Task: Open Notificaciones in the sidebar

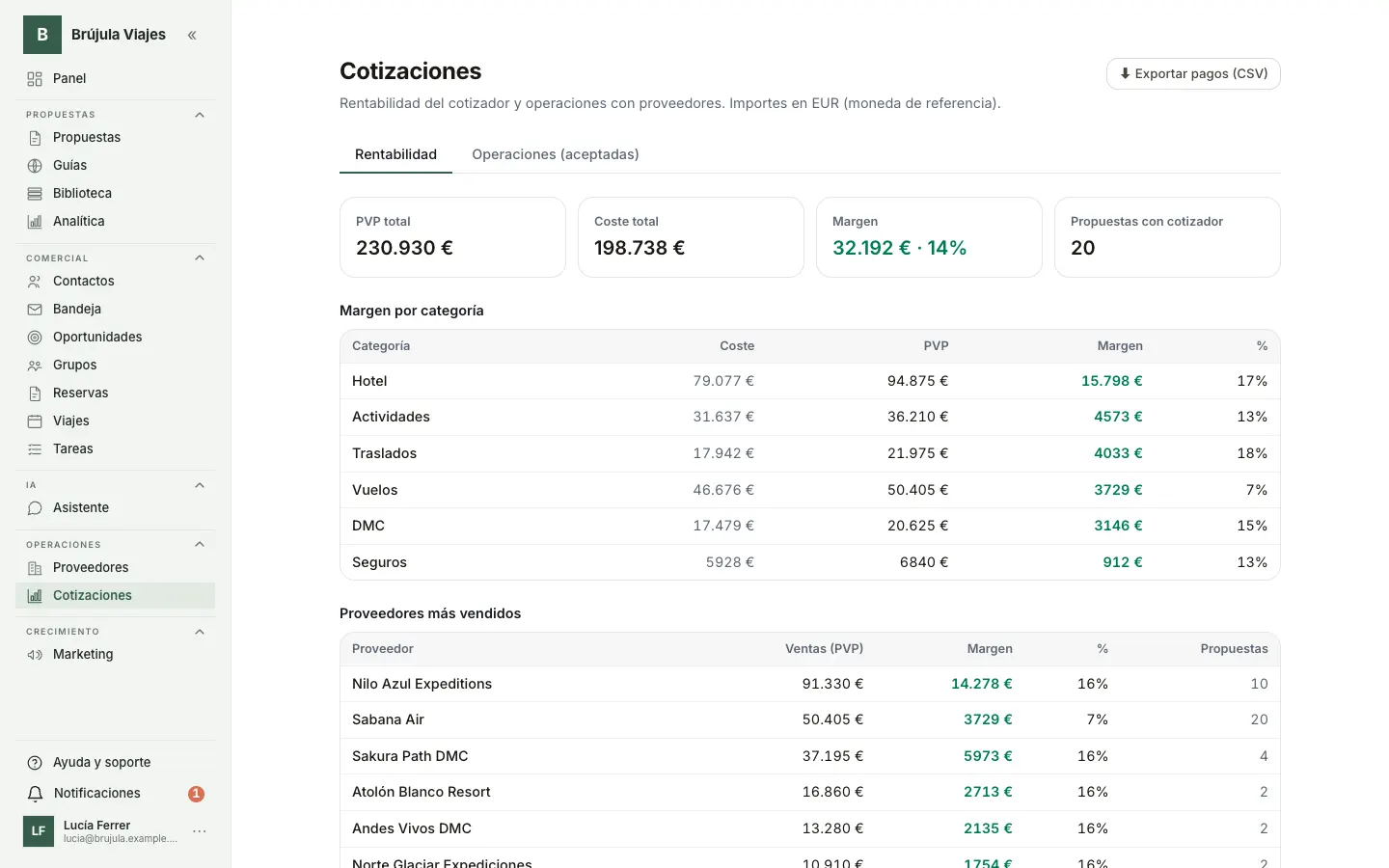Action: [x=116, y=794]
